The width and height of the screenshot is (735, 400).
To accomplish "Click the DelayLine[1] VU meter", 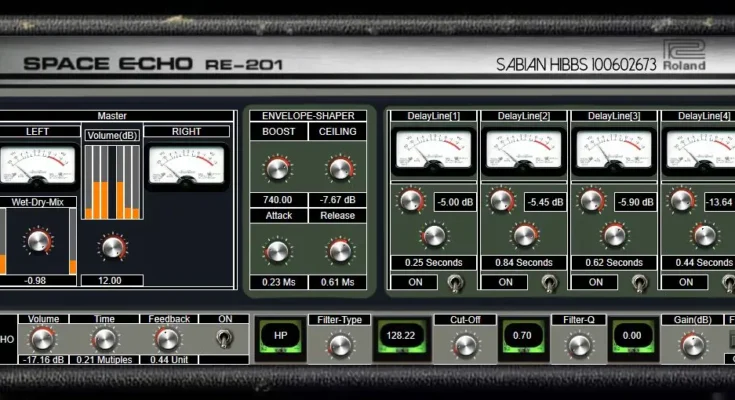I will [433, 150].
